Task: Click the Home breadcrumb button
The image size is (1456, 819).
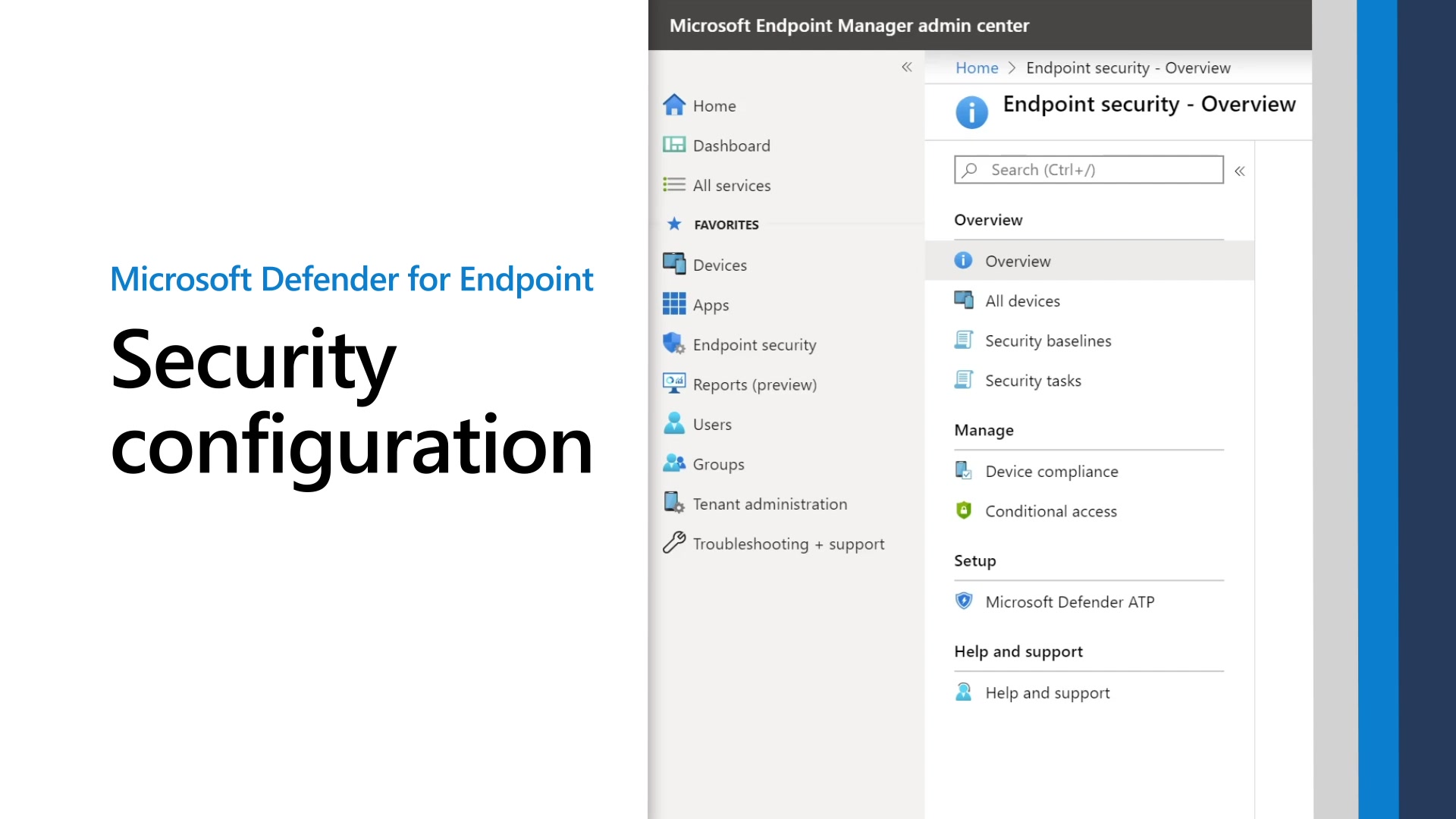Action: tap(977, 67)
